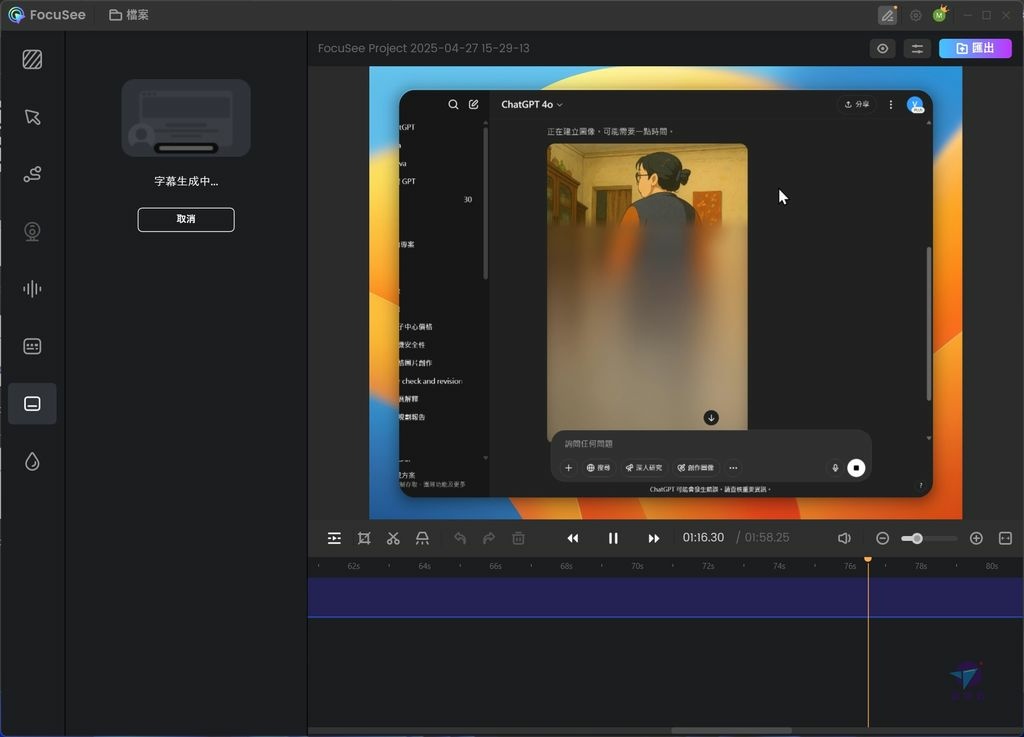This screenshot has width=1024, height=737.
Task: Cancel subtitle generation with 取消
Action: 186,219
